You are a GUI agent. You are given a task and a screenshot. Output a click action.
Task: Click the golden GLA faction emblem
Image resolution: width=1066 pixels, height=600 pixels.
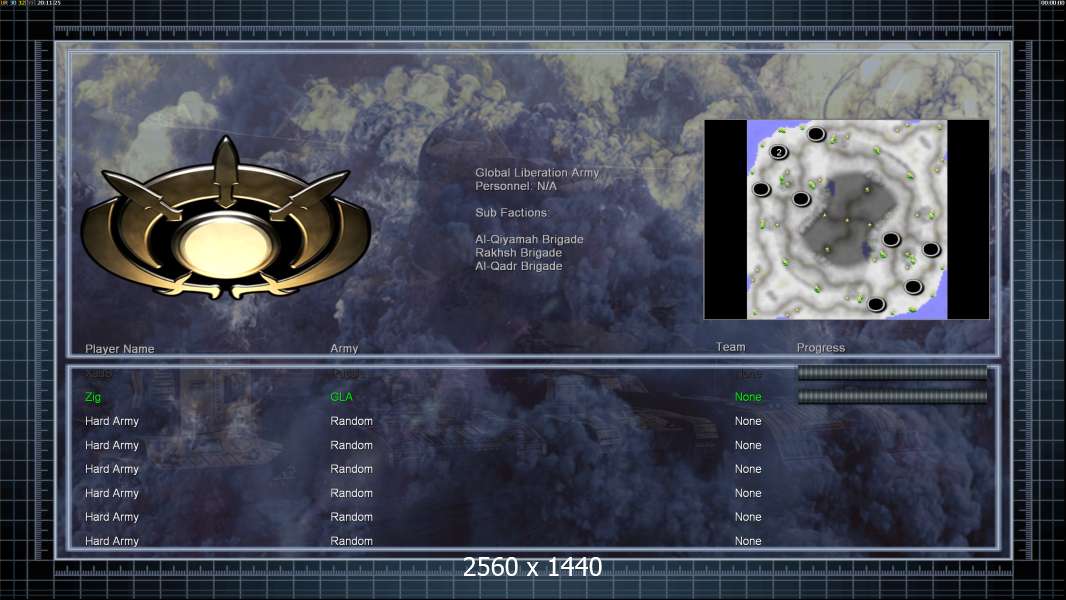point(226,218)
